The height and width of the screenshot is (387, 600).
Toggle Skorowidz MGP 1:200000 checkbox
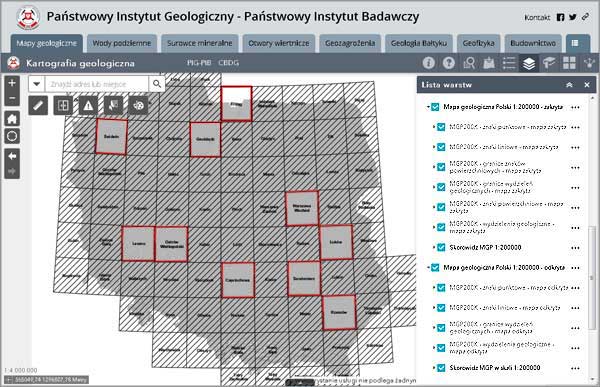pyautogui.click(x=441, y=247)
